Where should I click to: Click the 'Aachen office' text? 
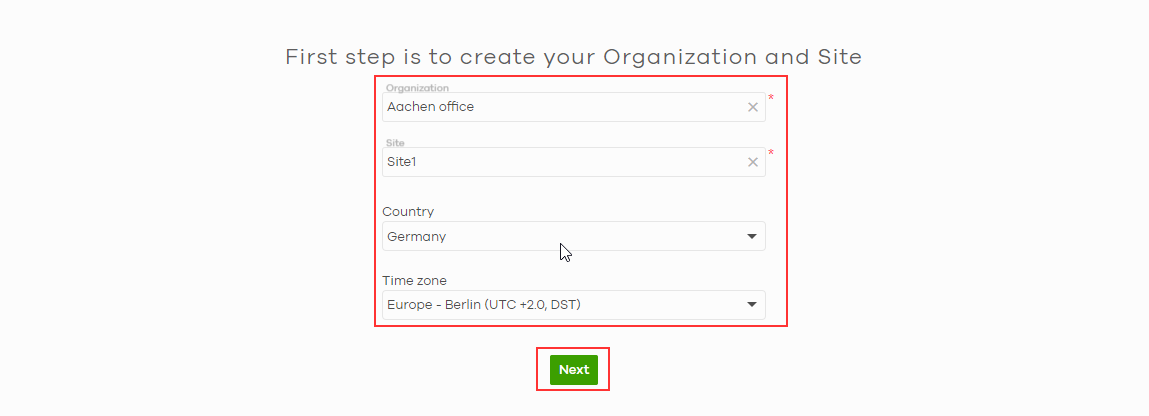[x=430, y=107]
